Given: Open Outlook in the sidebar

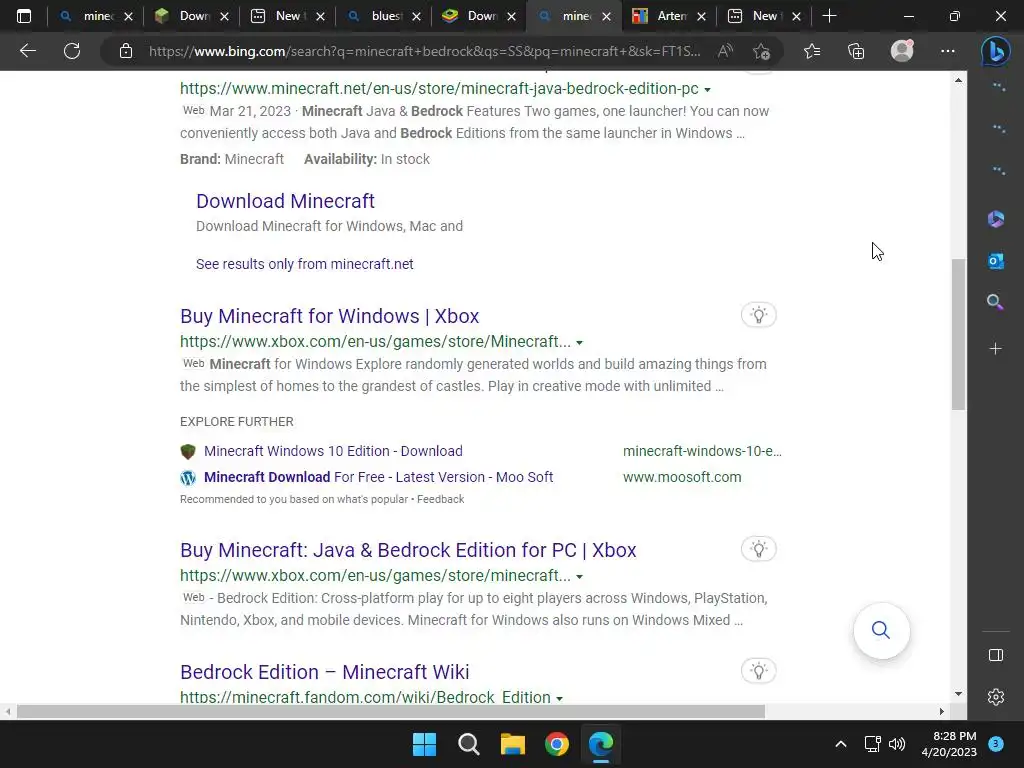Looking at the screenshot, I should pos(995,261).
